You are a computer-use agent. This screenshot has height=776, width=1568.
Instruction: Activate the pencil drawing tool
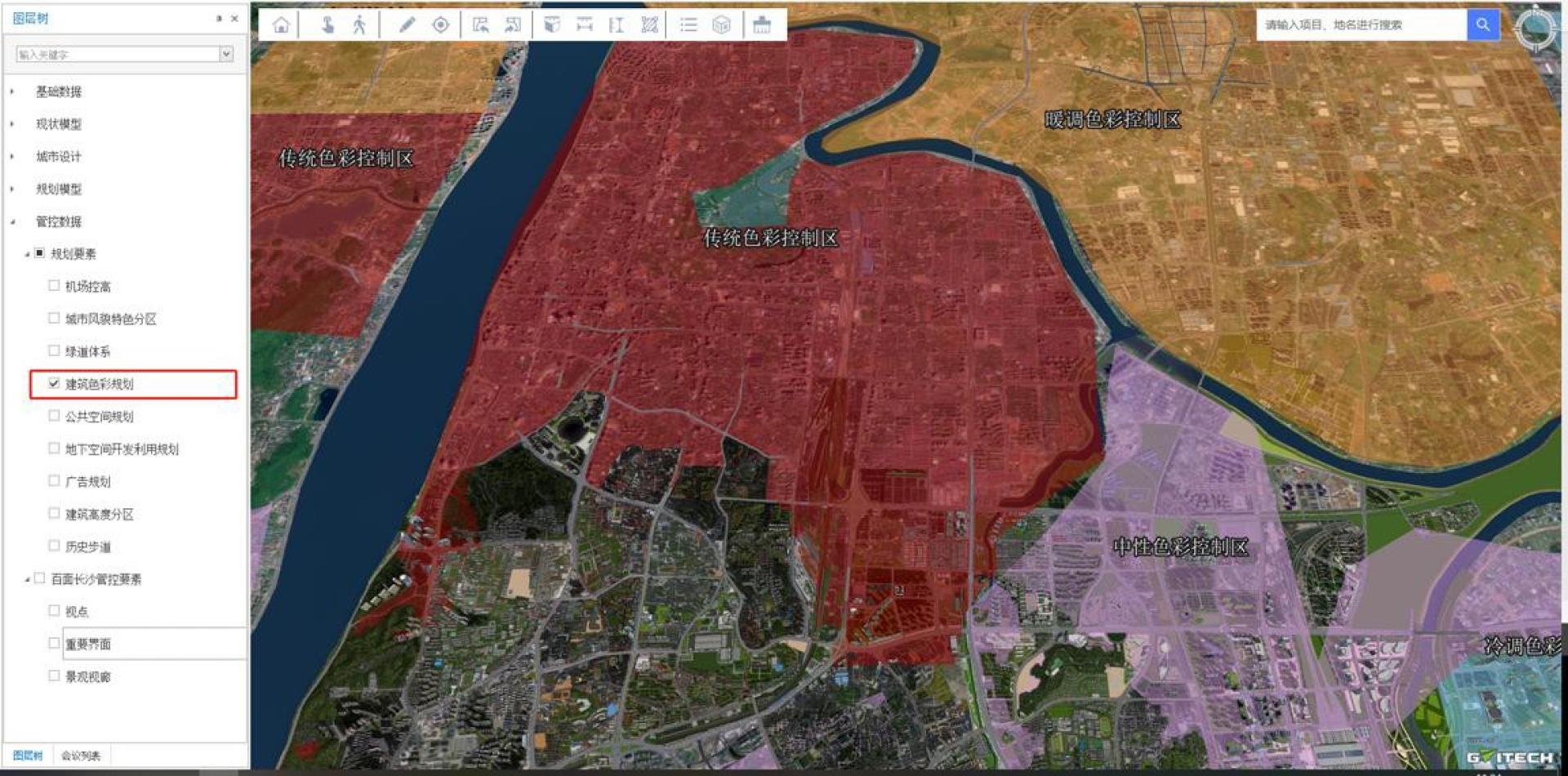pos(407,25)
